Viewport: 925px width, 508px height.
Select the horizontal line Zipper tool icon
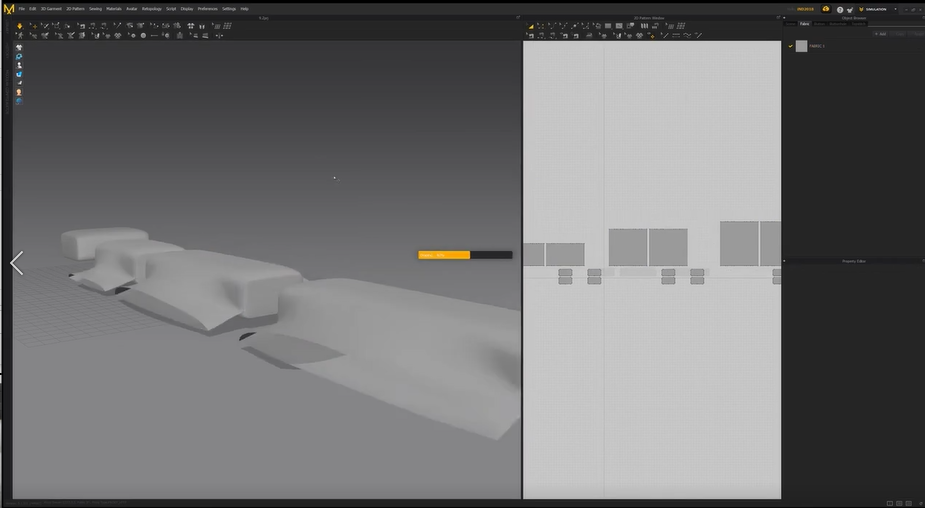tap(155, 35)
